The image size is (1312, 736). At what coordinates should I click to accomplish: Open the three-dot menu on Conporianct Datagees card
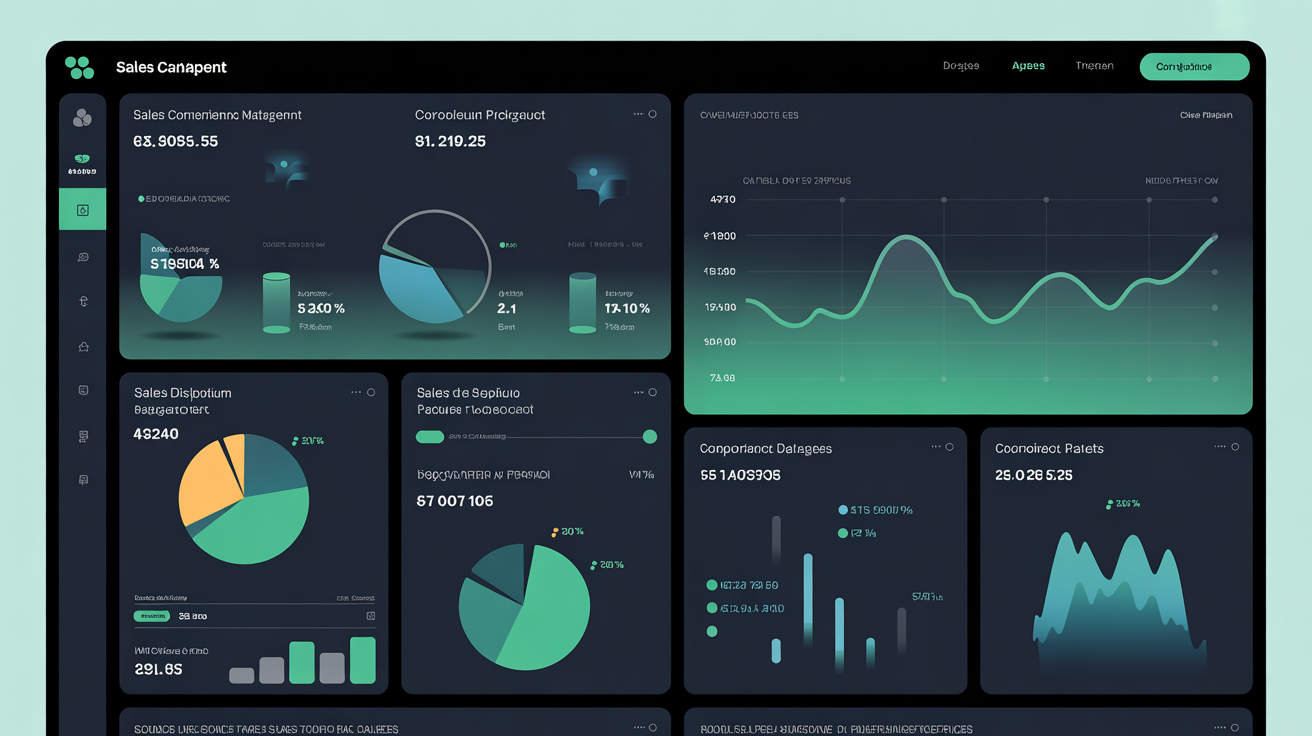[x=936, y=447]
